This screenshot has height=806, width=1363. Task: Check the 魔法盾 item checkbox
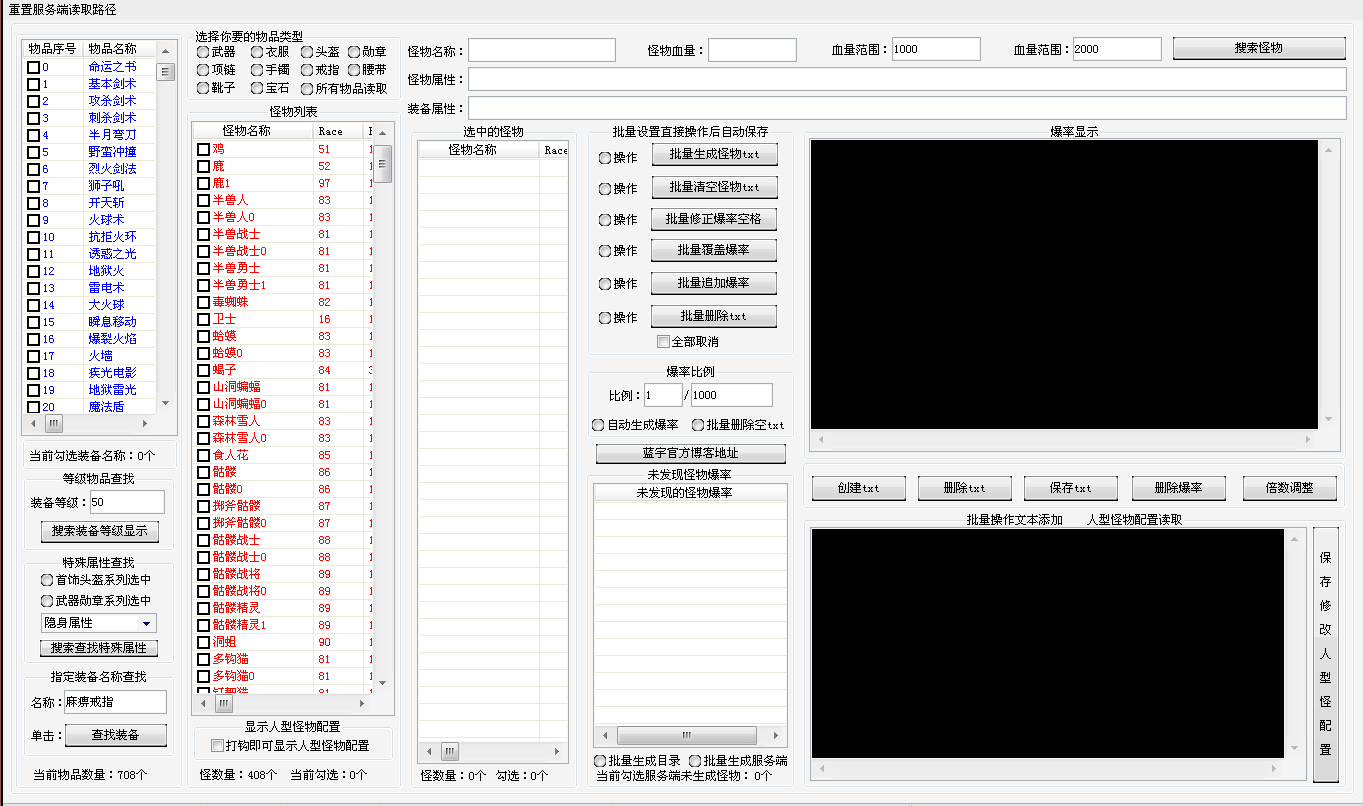(33, 407)
